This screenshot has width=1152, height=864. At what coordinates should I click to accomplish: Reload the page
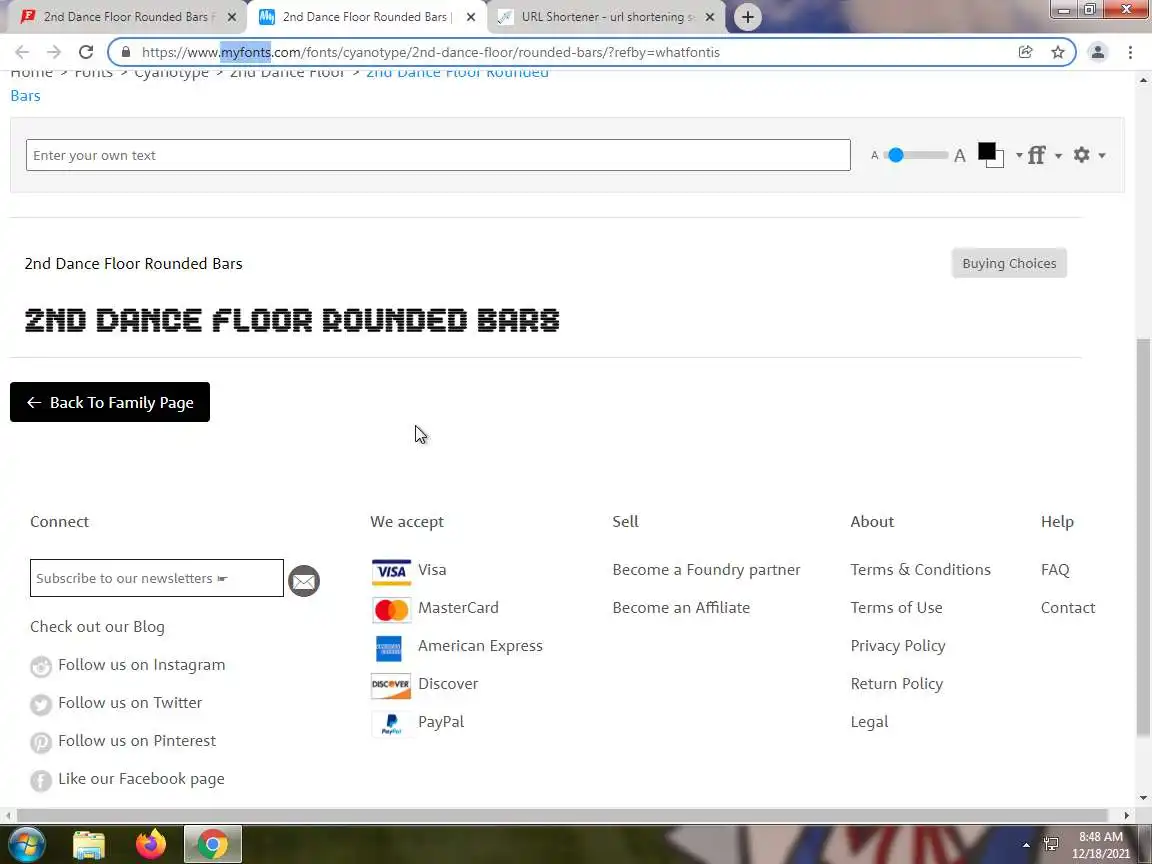(x=86, y=52)
